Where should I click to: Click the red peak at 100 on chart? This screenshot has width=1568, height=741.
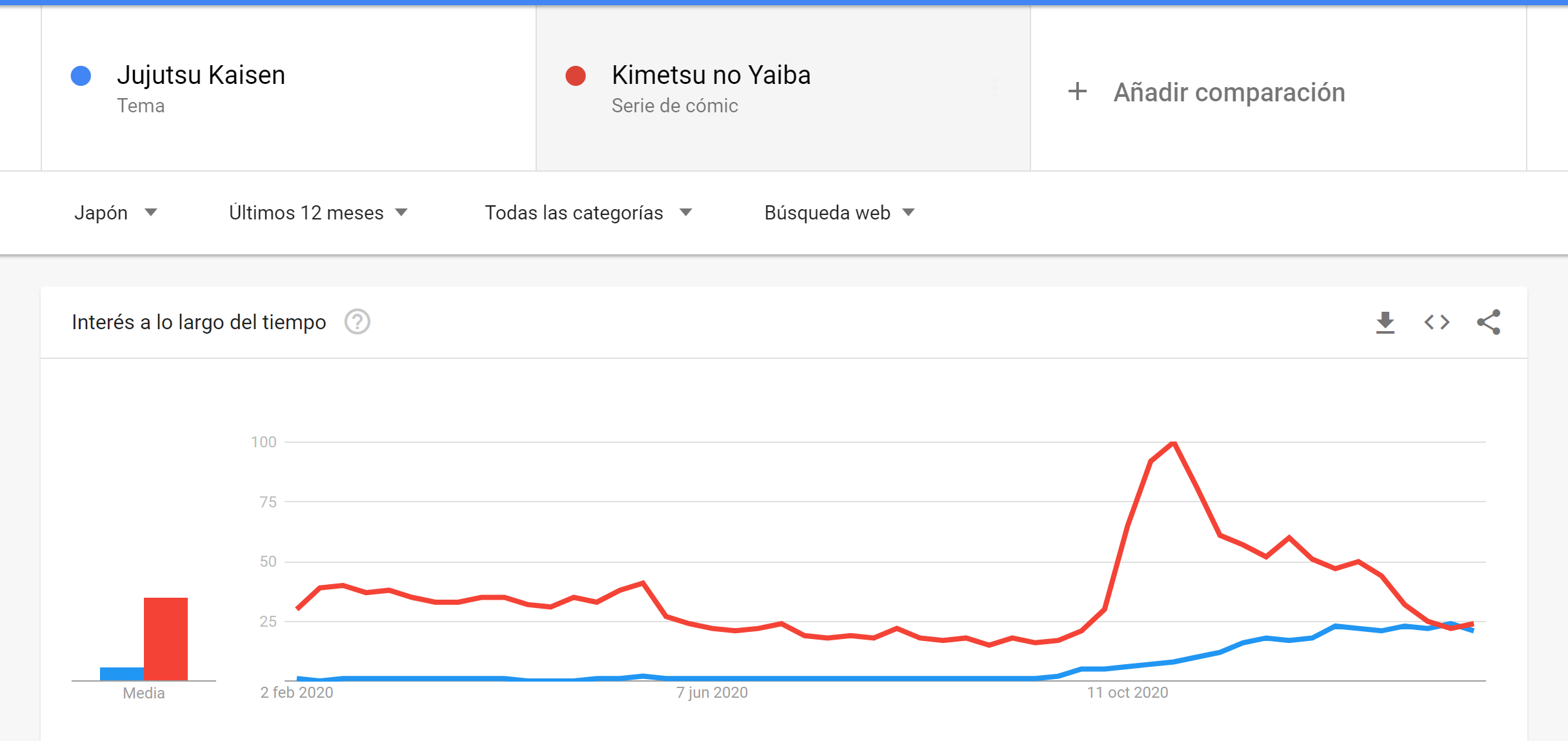(x=1174, y=443)
